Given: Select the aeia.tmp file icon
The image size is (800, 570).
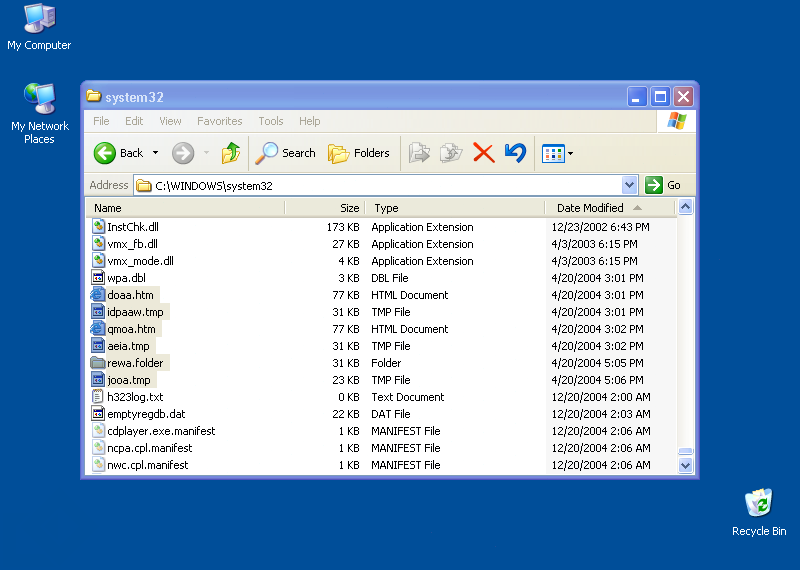Looking at the screenshot, I should [x=98, y=345].
